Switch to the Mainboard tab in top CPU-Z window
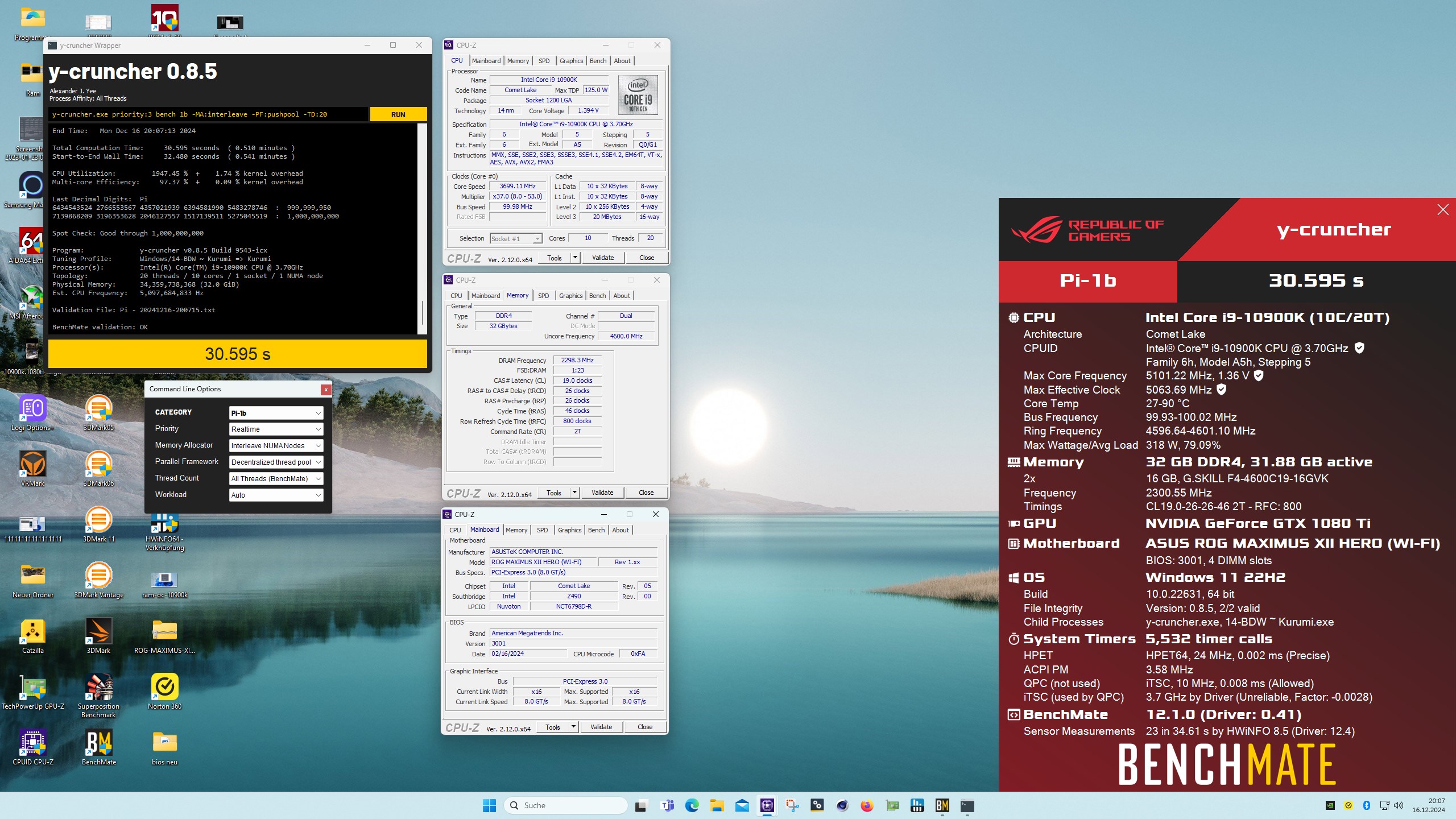 point(486,61)
